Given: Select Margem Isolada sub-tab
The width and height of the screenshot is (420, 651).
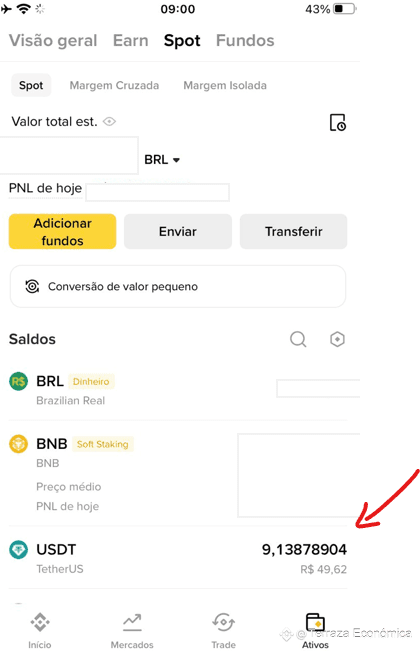Looking at the screenshot, I should click(225, 86).
